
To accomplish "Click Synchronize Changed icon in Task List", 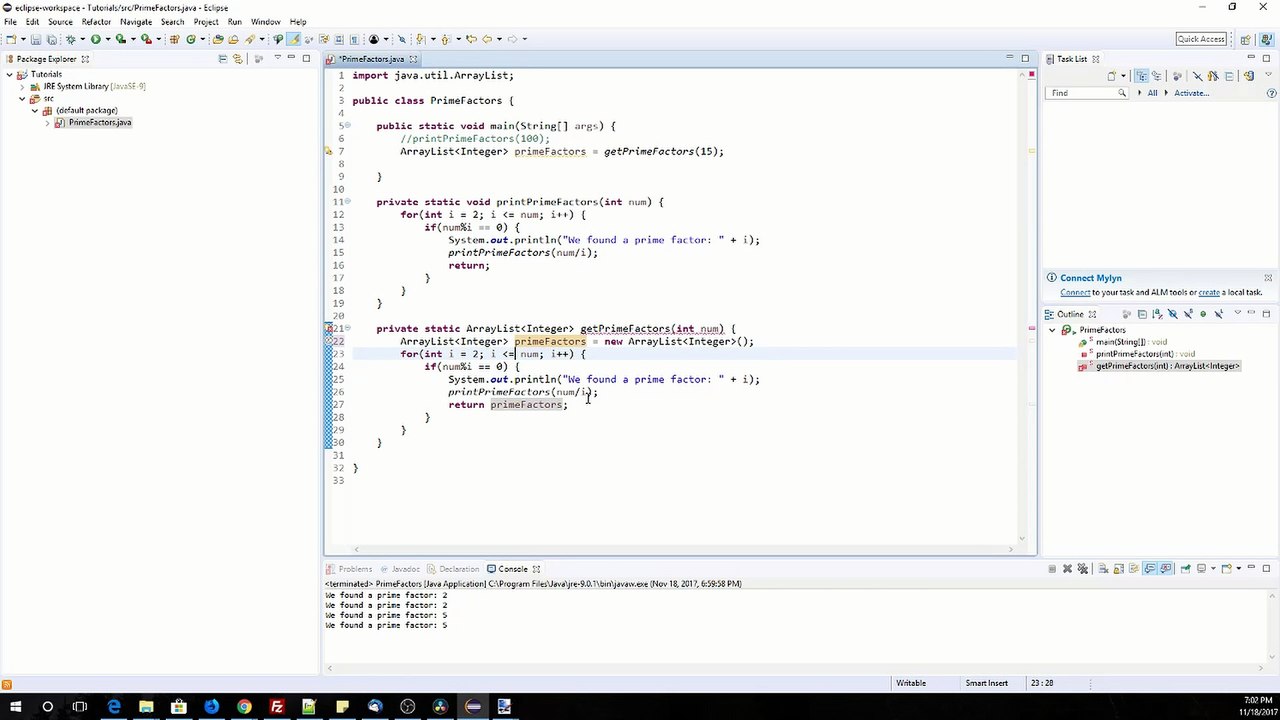I will coord(1249,76).
